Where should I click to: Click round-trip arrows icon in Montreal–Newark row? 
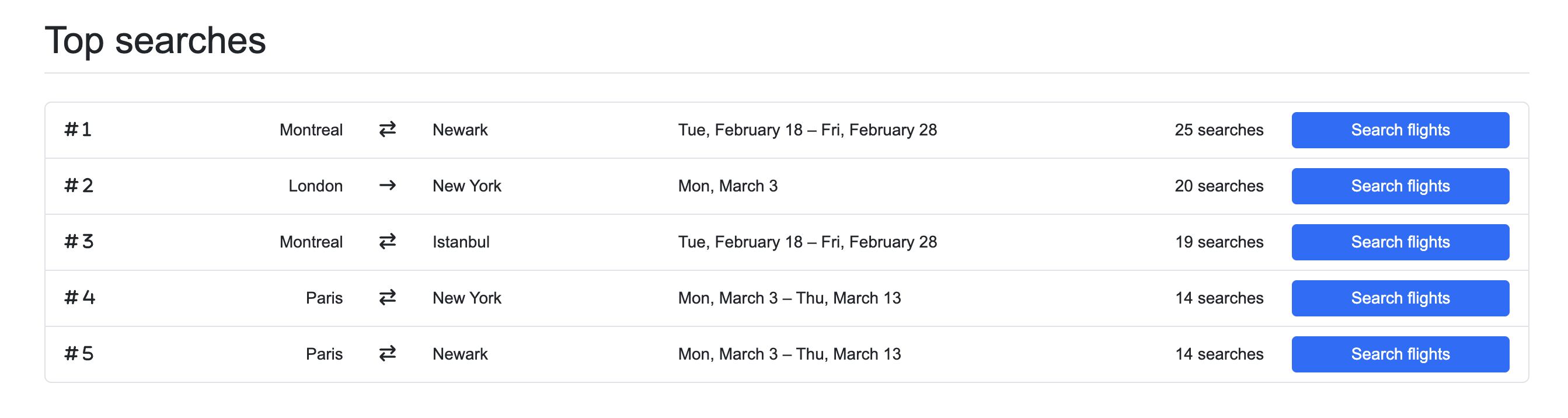(387, 130)
